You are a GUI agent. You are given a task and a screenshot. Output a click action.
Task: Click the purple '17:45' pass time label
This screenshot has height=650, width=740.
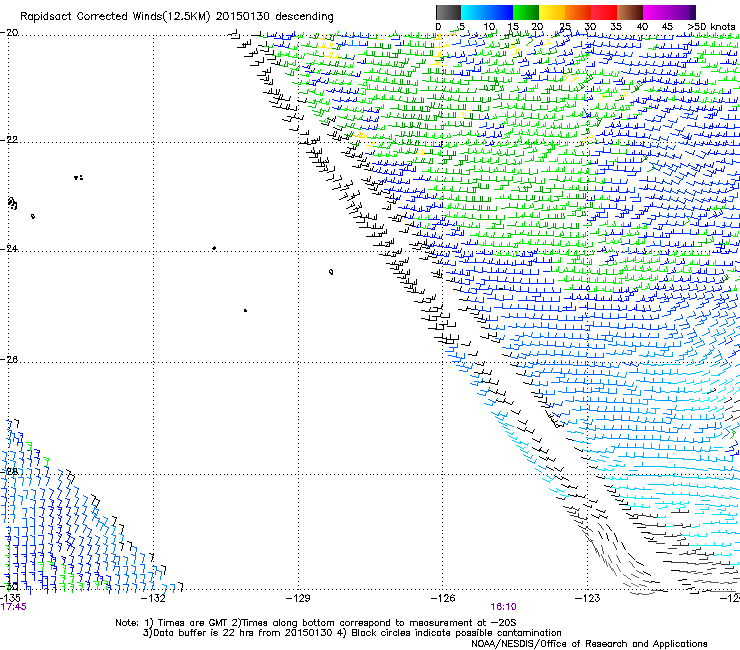pos(13,607)
